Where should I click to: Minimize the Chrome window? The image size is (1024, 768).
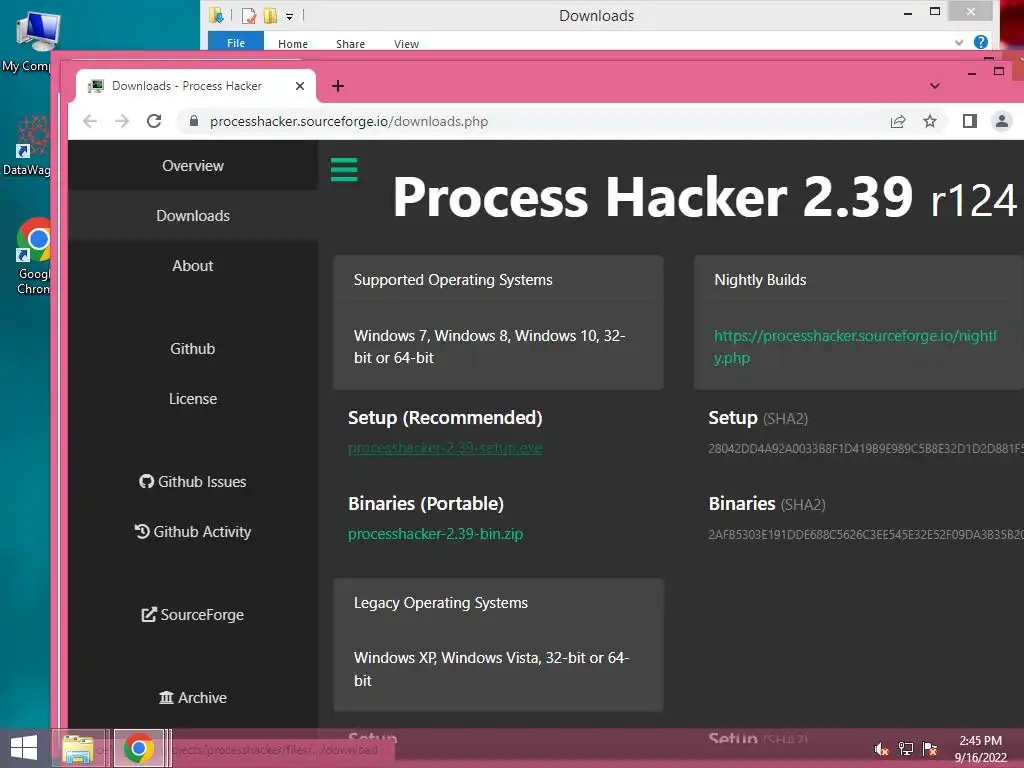coord(972,73)
